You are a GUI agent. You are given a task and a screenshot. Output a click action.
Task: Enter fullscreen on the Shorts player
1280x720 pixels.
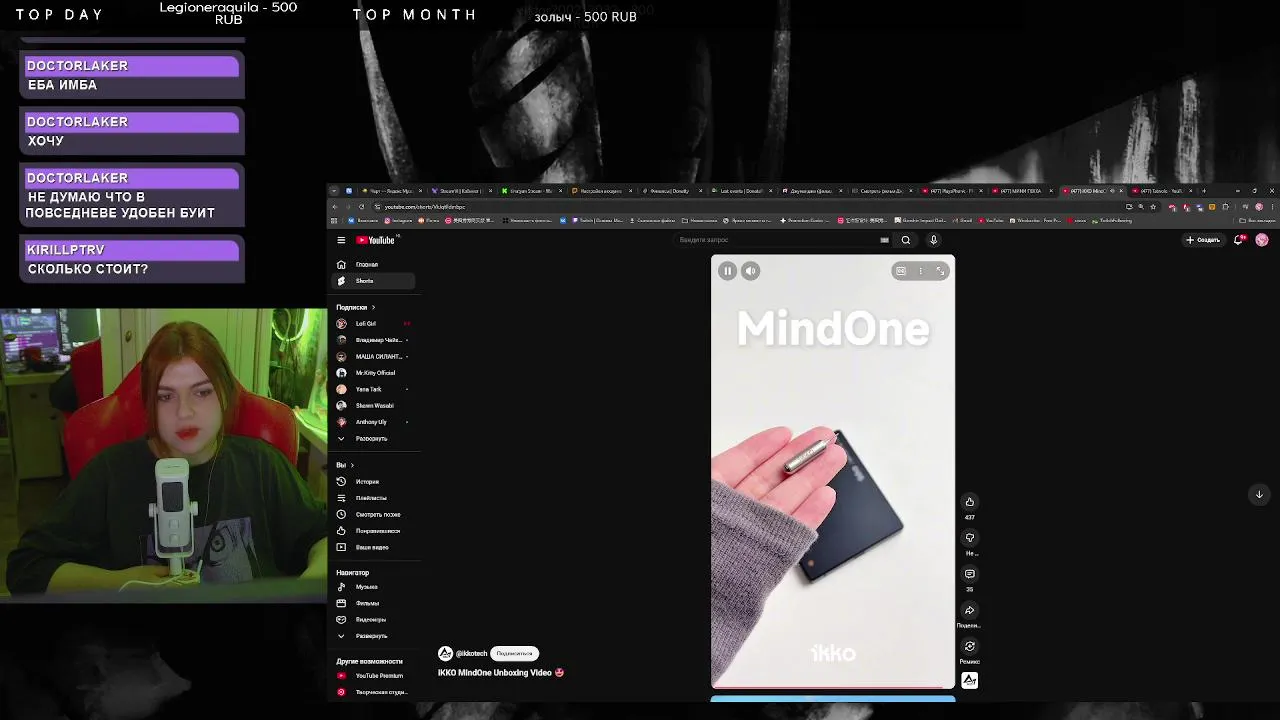point(940,271)
